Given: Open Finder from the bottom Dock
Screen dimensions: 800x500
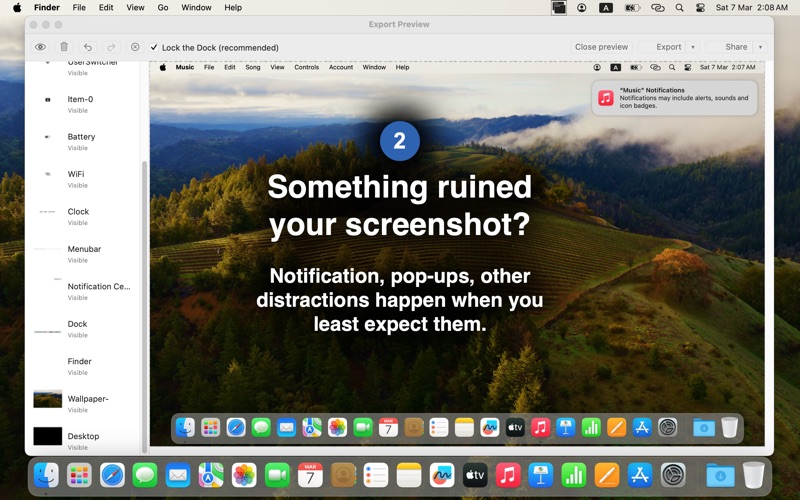Looking at the screenshot, I should 46,475.
